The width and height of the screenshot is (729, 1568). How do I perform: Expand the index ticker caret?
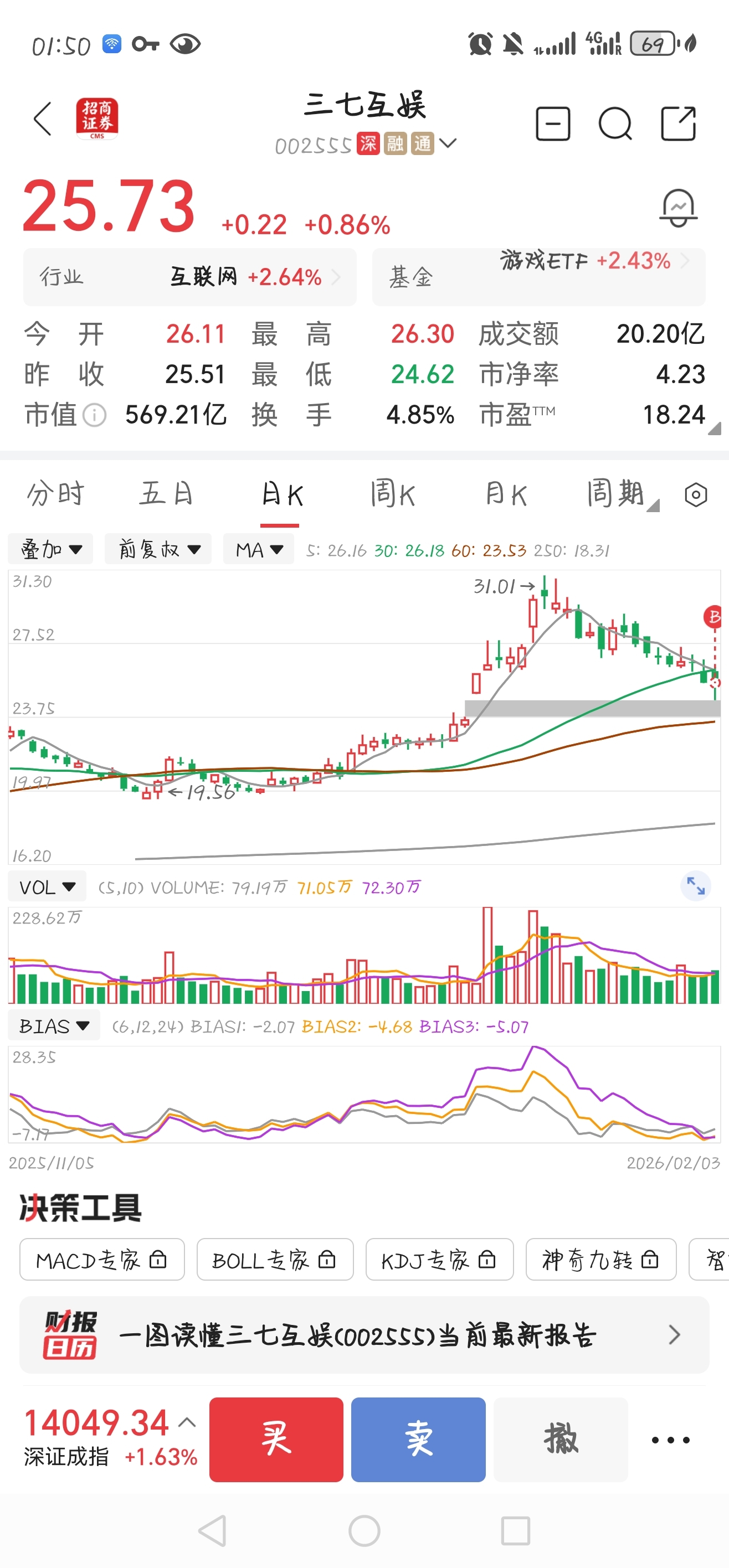(187, 1422)
